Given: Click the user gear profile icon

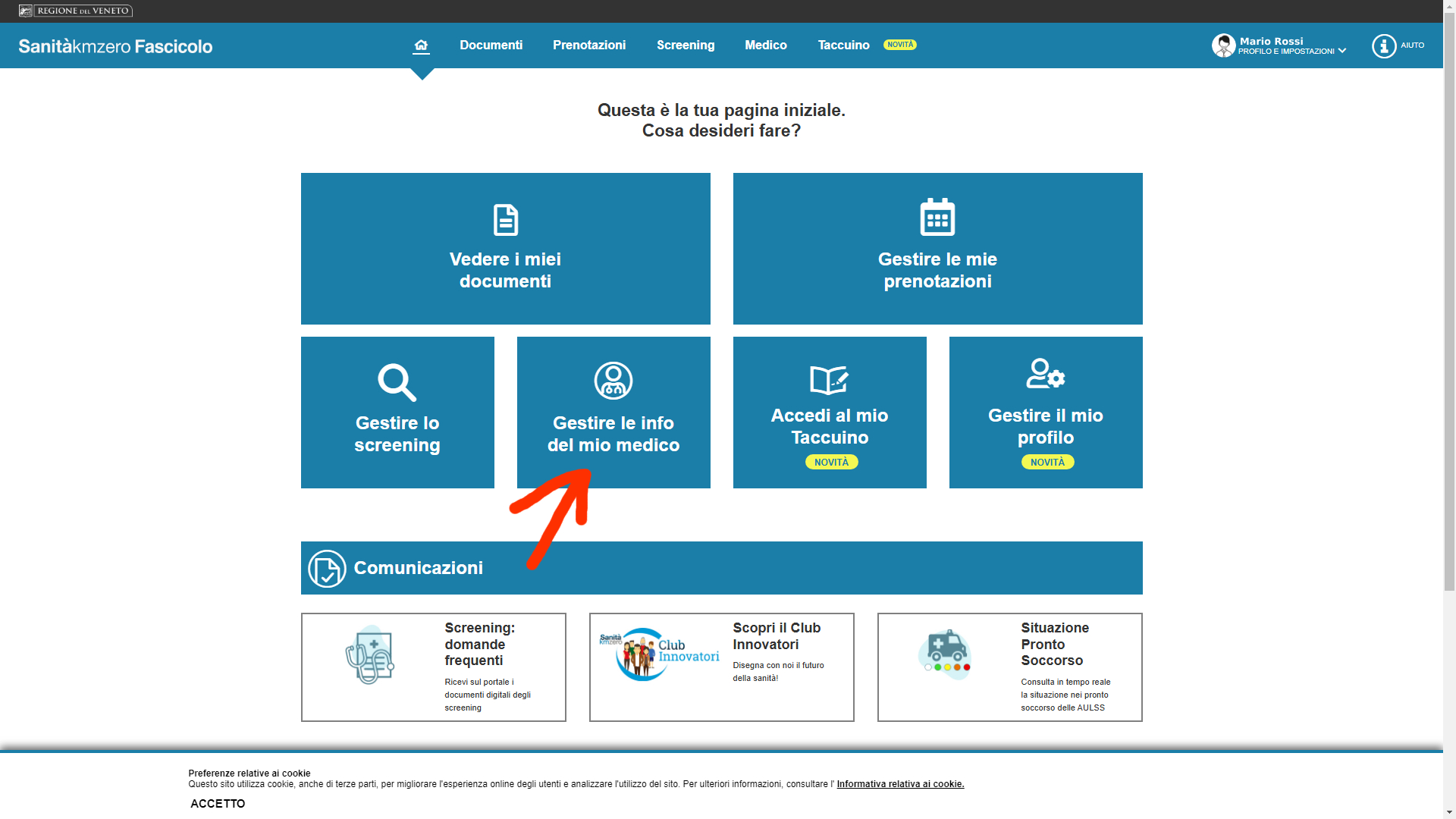Looking at the screenshot, I should 1045,374.
